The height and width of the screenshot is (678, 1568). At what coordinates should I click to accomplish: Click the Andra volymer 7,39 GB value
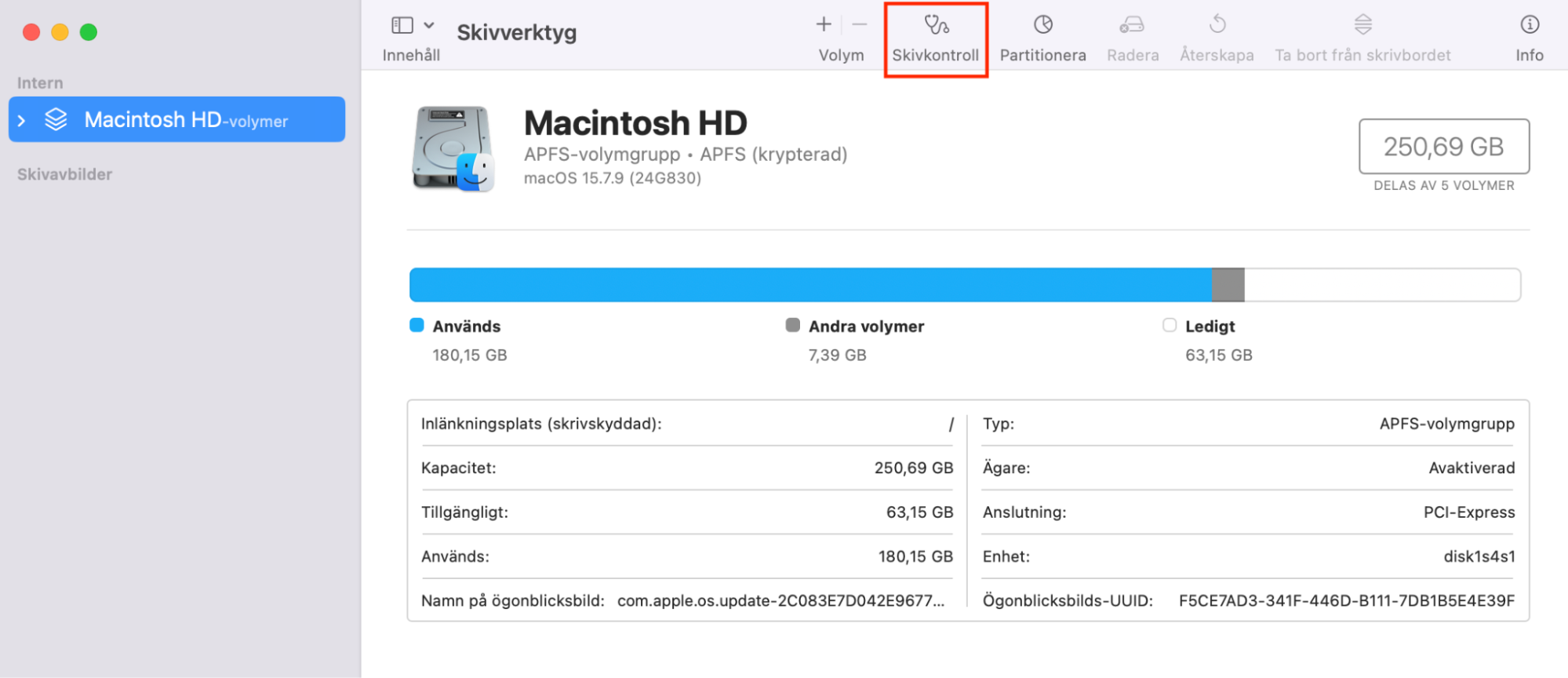click(838, 355)
